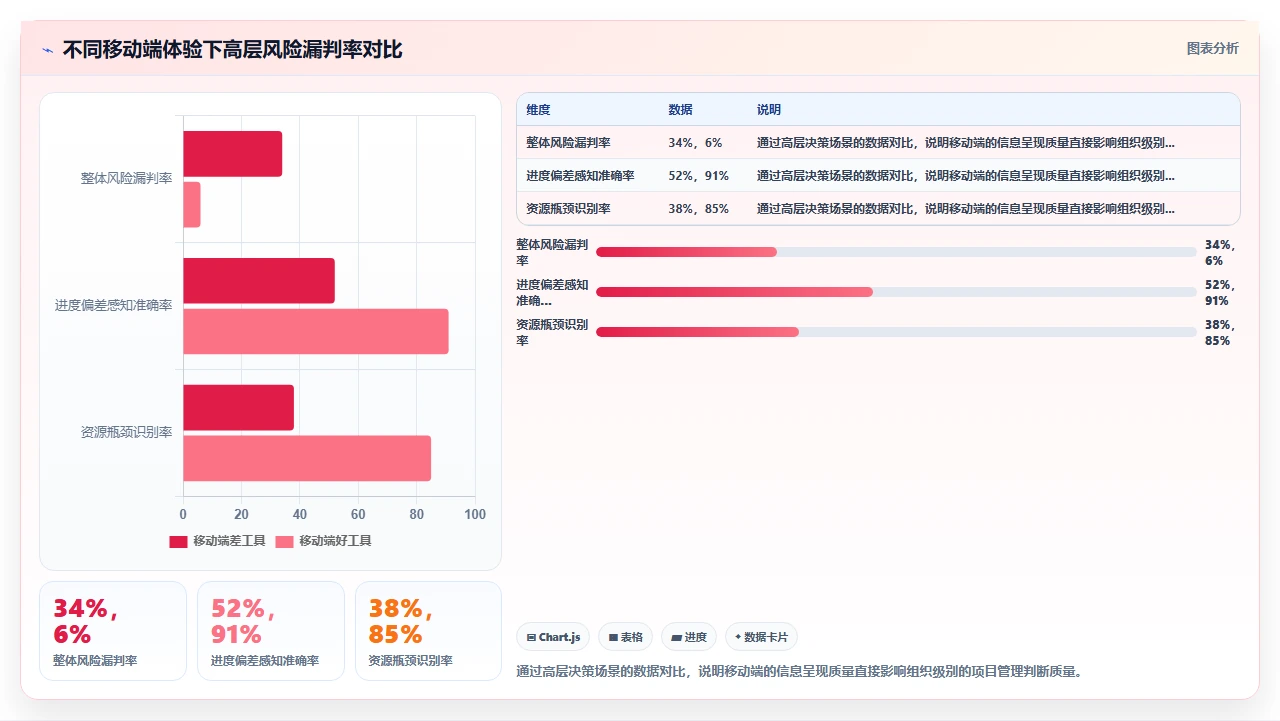This screenshot has width=1280, height=721.
Task: Click the light pink 进度偏差感知准确率 chart bar
Action: tap(316, 331)
